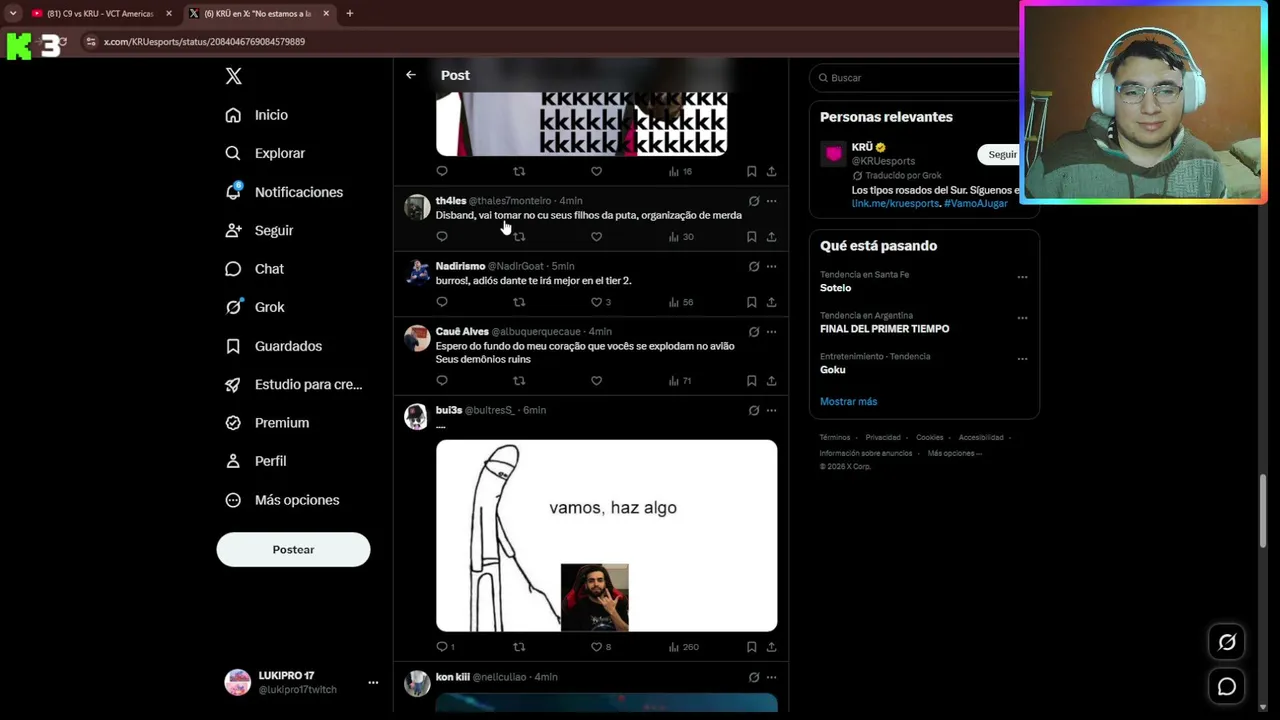Open Grok explanation for kon kiii's tweet
Viewport: 1280px width, 720px height.
pyautogui.click(x=754, y=677)
